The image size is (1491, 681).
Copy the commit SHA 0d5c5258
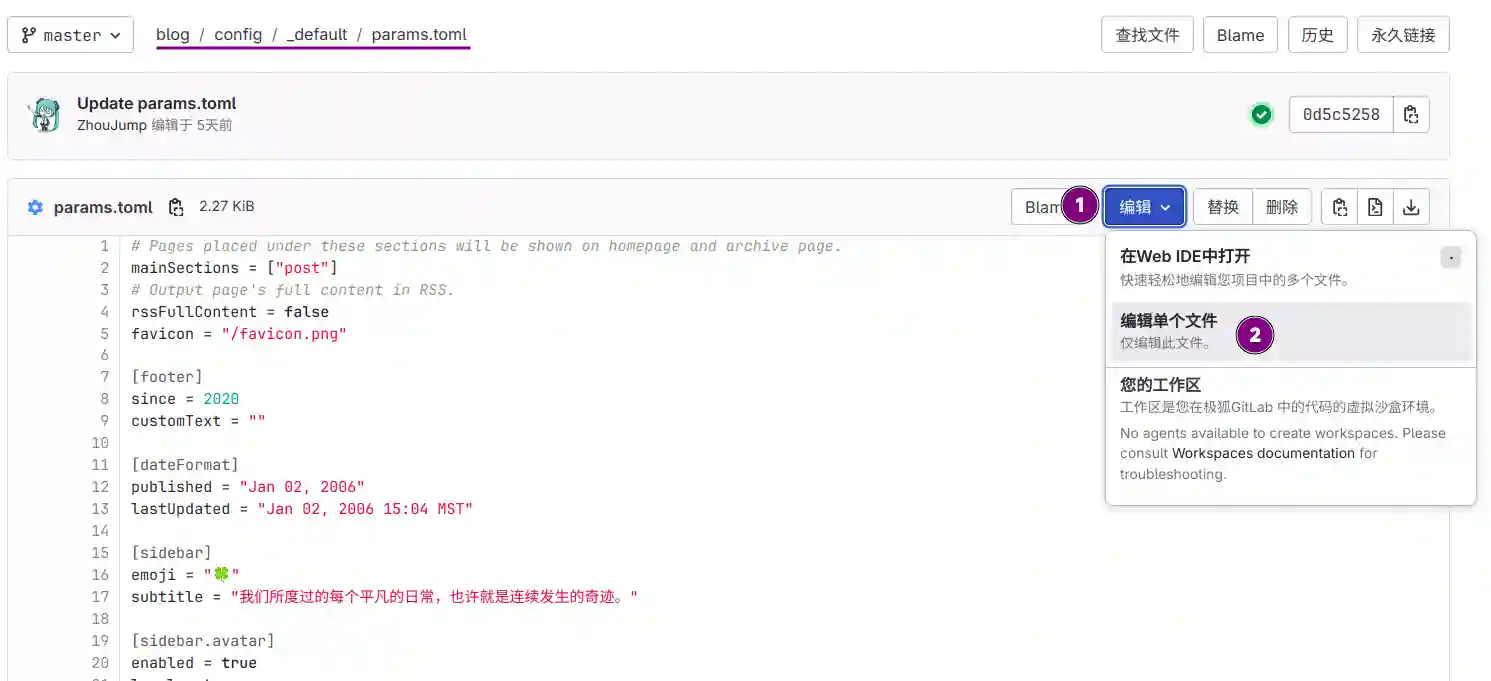pos(1411,115)
